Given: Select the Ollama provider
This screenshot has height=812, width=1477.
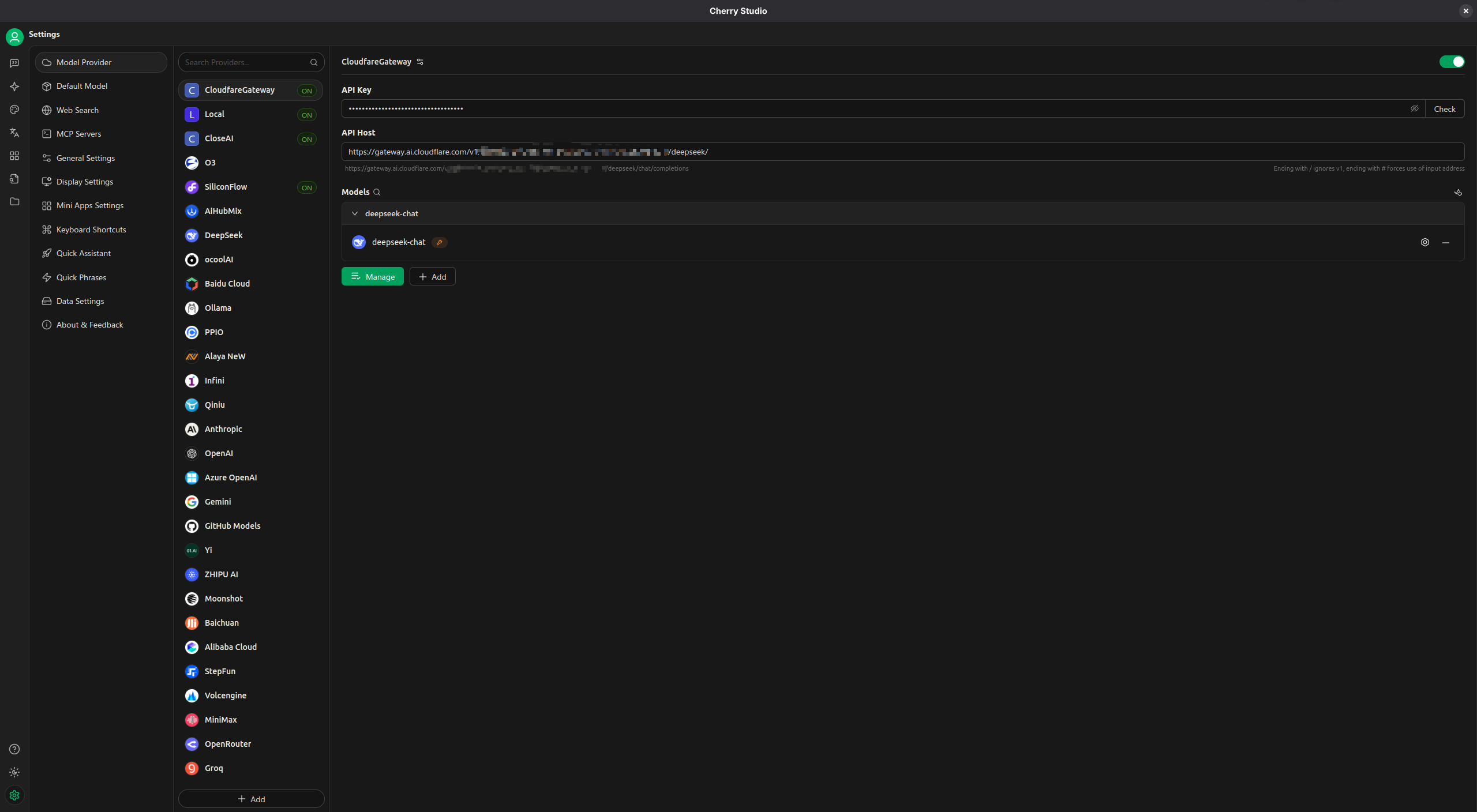Looking at the screenshot, I should [x=250, y=308].
